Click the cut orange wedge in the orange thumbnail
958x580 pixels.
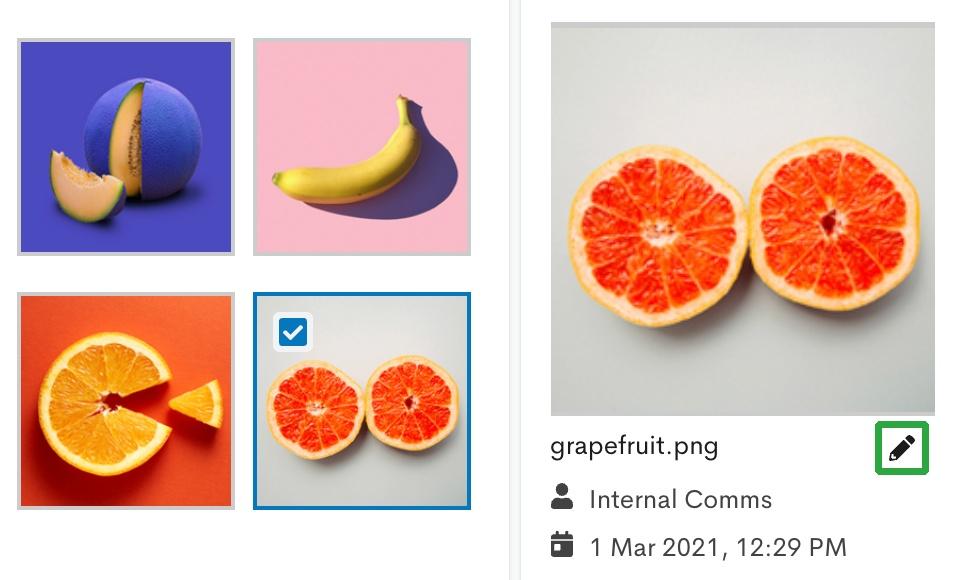click(197, 403)
